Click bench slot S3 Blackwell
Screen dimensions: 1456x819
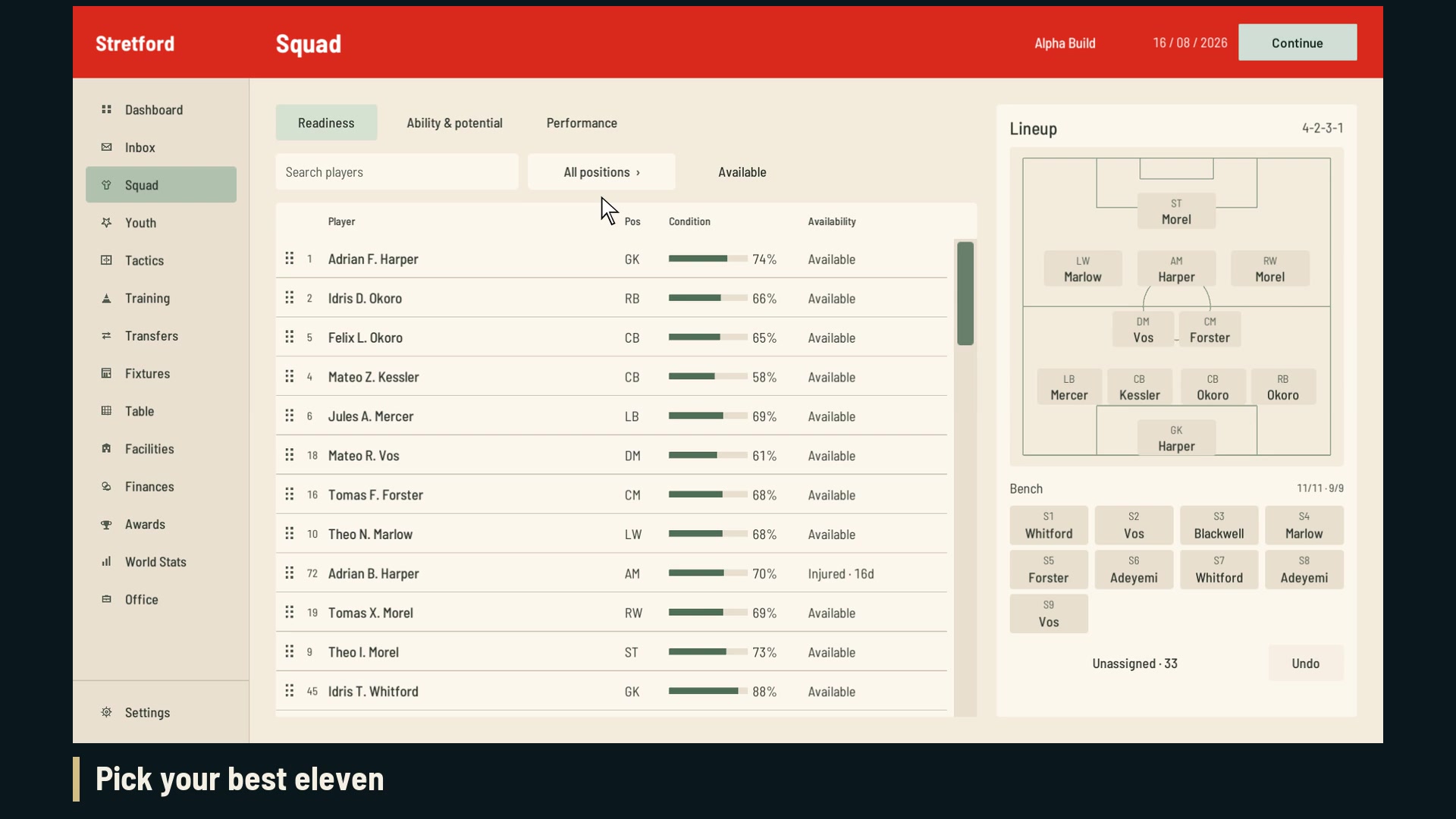pos(1219,526)
